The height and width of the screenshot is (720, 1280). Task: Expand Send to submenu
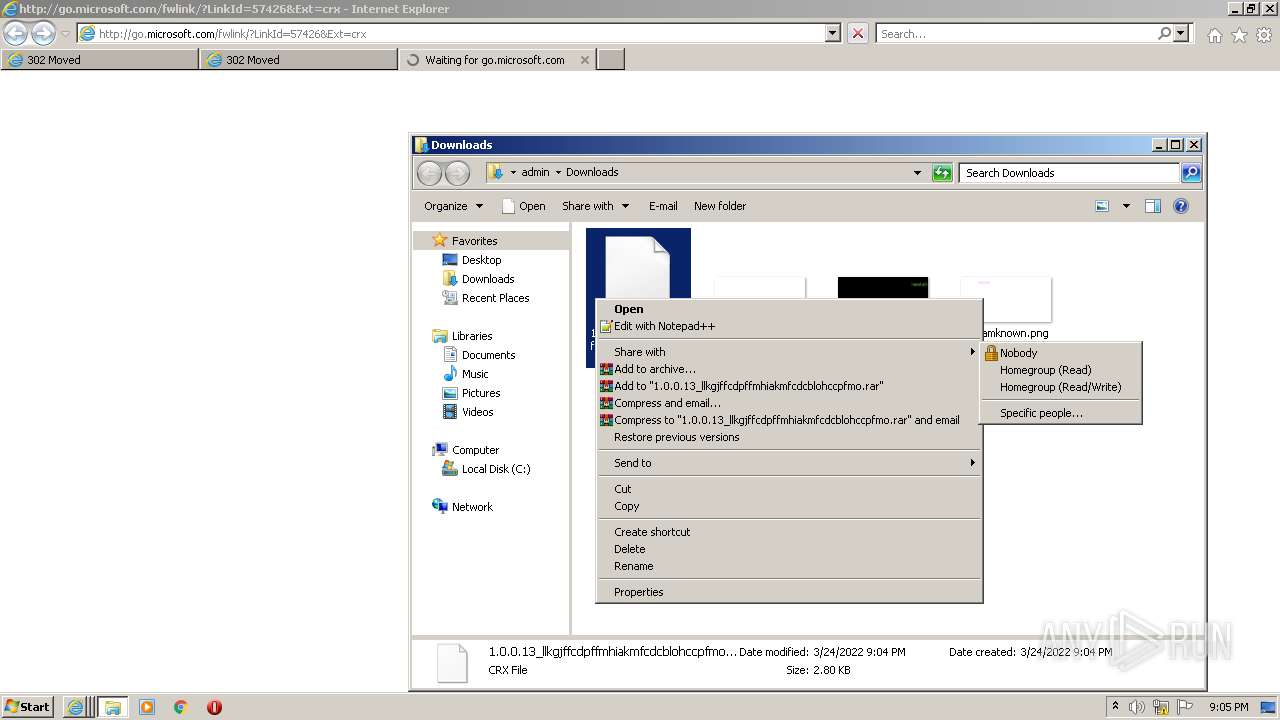(x=789, y=463)
